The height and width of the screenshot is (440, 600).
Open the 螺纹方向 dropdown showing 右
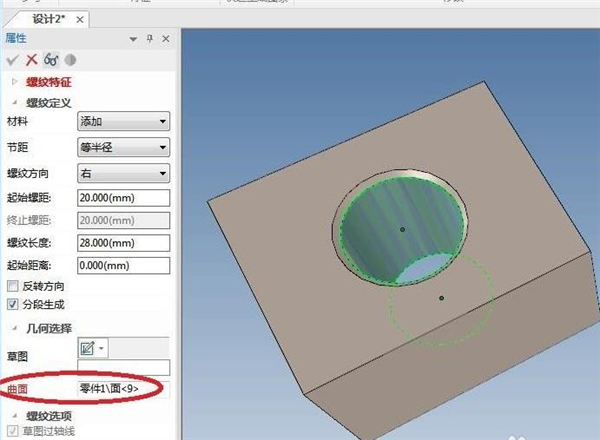(123, 173)
